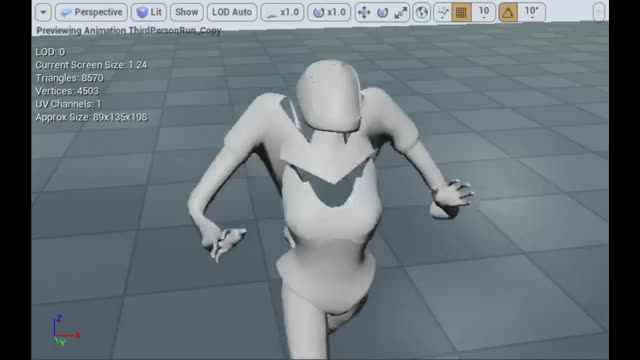Change the x1.0 playback speed
The height and width of the screenshot is (360, 640).
click(x=282, y=12)
